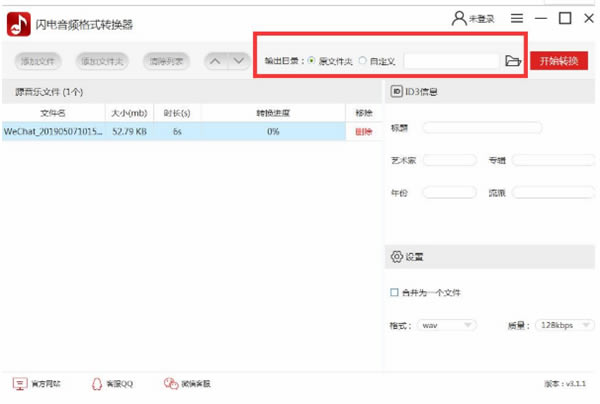Click the output directory path field
Viewport: 600px width, 404px height.
[x=452, y=61]
